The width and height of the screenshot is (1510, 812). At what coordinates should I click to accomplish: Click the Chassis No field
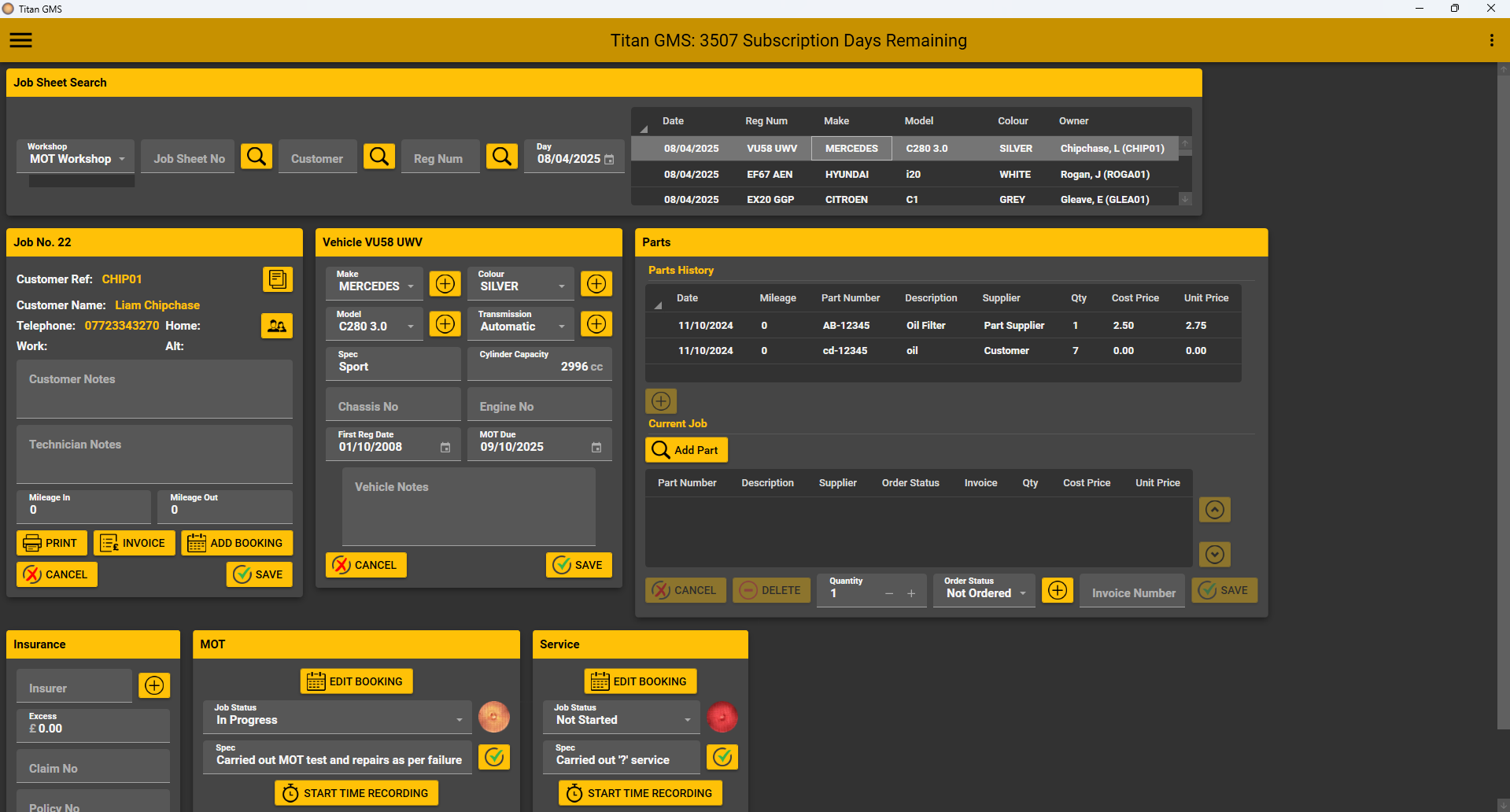point(393,404)
